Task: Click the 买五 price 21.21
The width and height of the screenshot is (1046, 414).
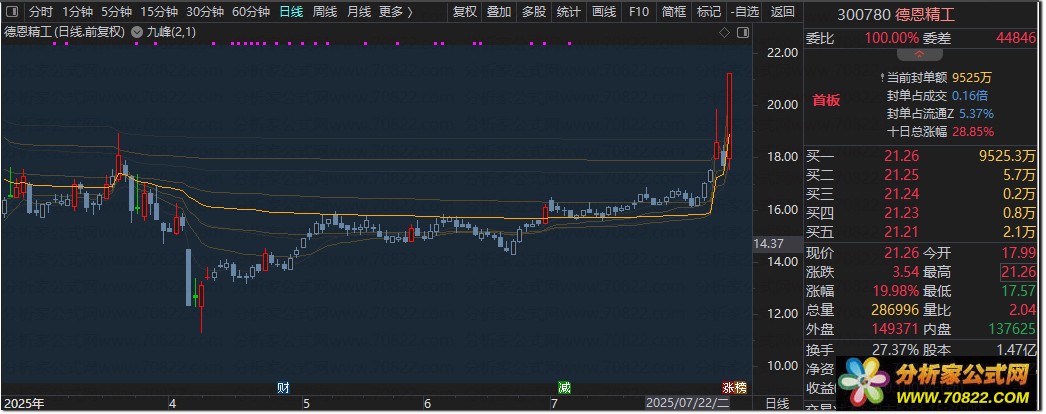Action: [x=902, y=233]
